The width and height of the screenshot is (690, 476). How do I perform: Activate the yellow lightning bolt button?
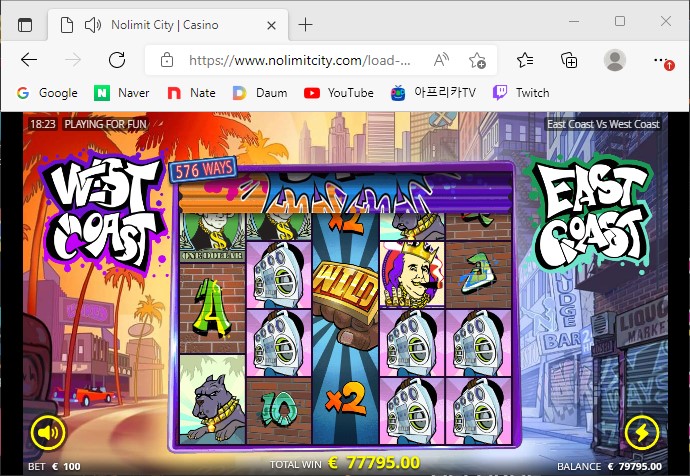(x=642, y=433)
